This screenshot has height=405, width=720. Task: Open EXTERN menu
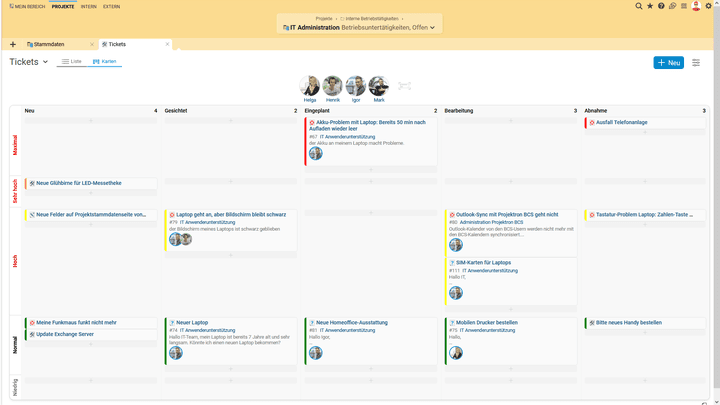coord(112,6)
